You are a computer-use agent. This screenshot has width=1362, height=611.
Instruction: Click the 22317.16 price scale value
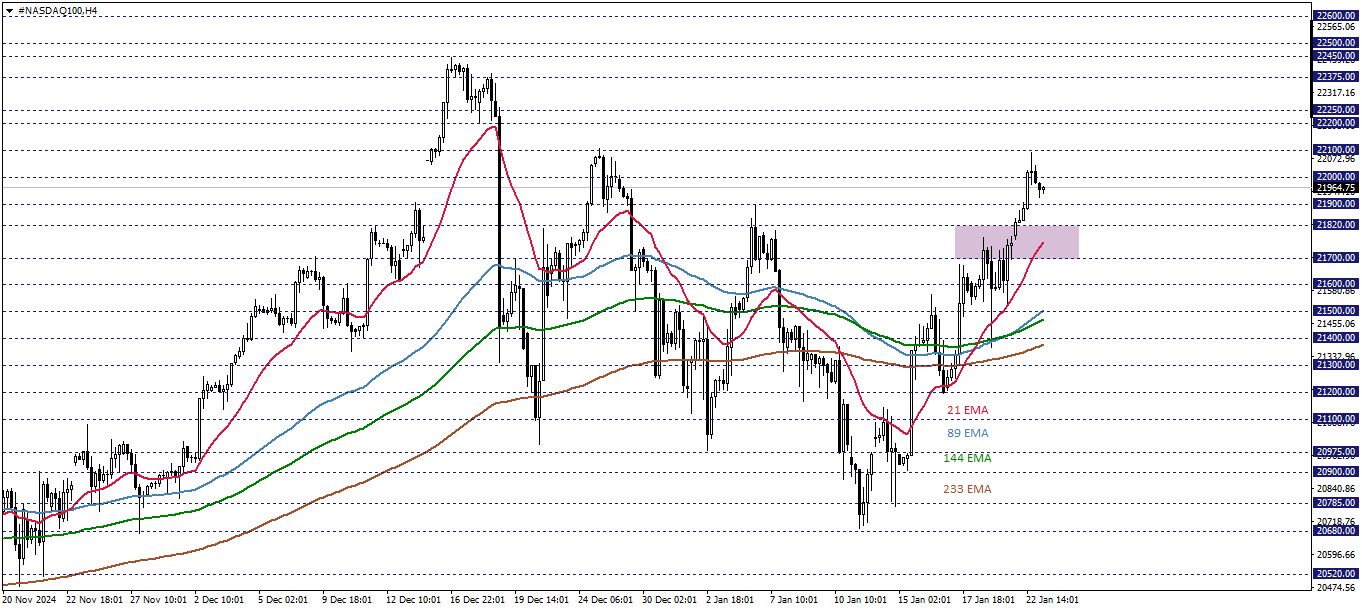tap(1336, 92)
